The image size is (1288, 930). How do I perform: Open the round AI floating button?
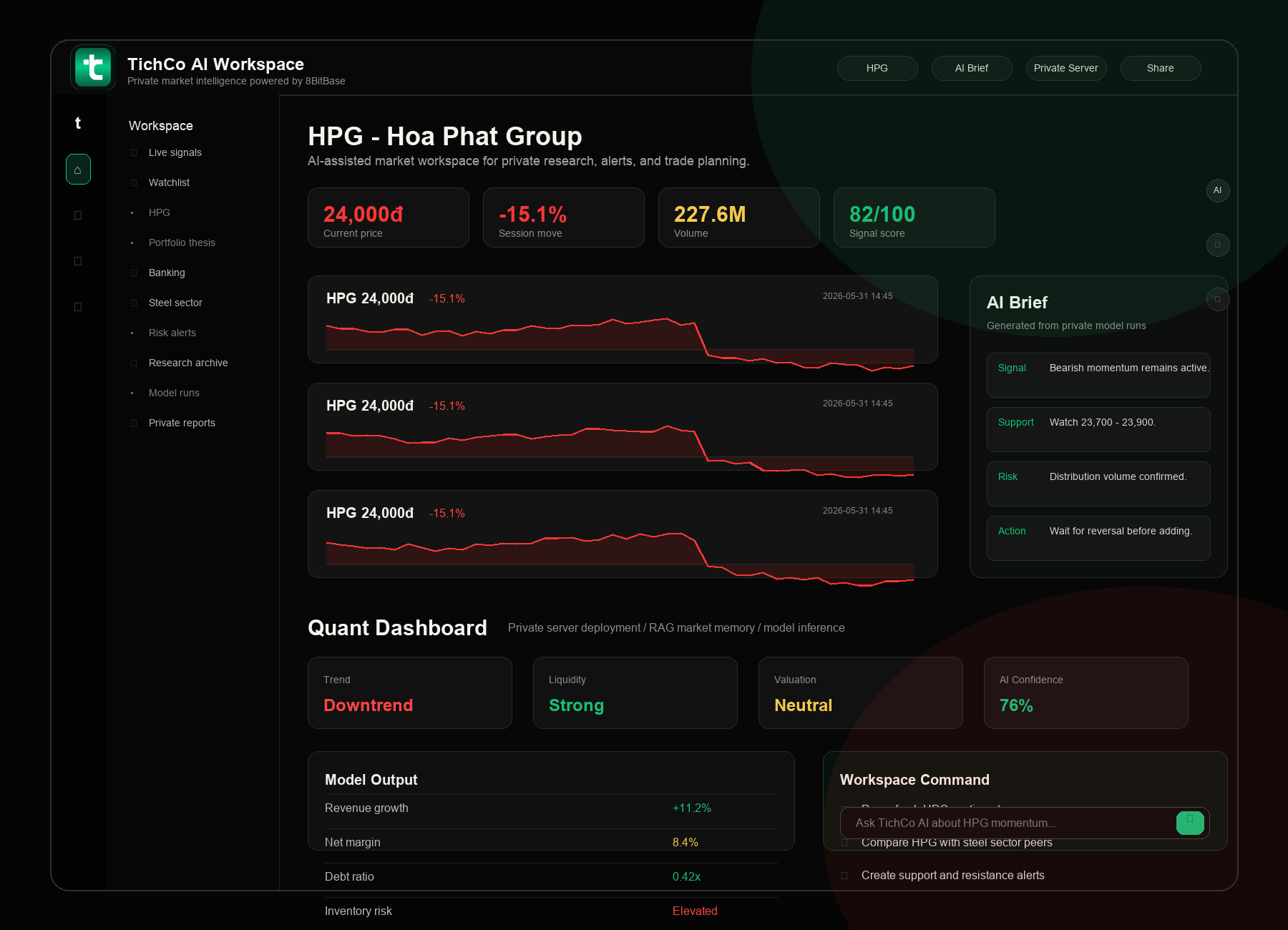point(1217,190)
